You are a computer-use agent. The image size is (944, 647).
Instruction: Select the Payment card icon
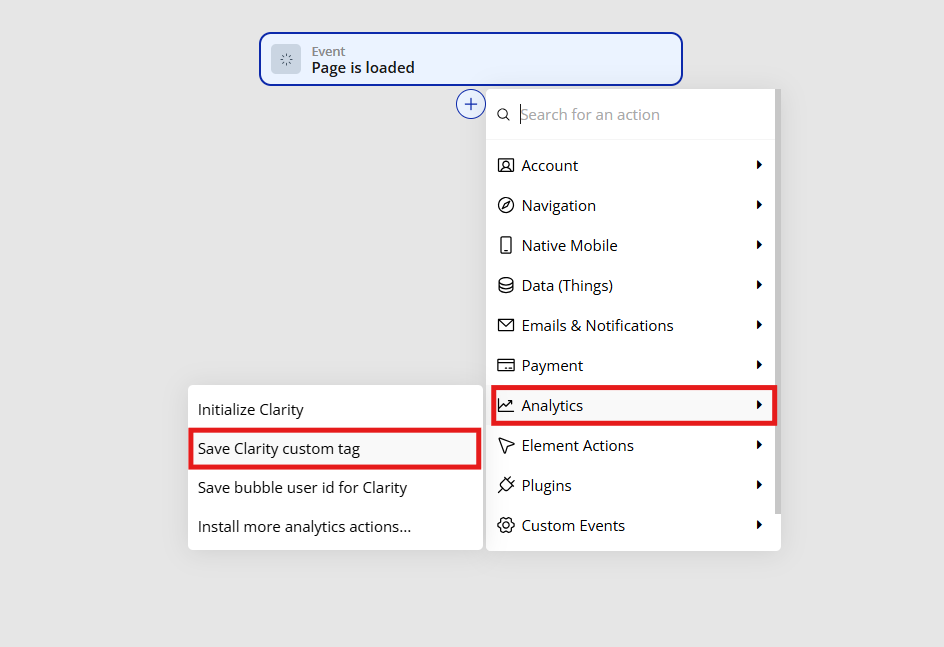point(506,365)
